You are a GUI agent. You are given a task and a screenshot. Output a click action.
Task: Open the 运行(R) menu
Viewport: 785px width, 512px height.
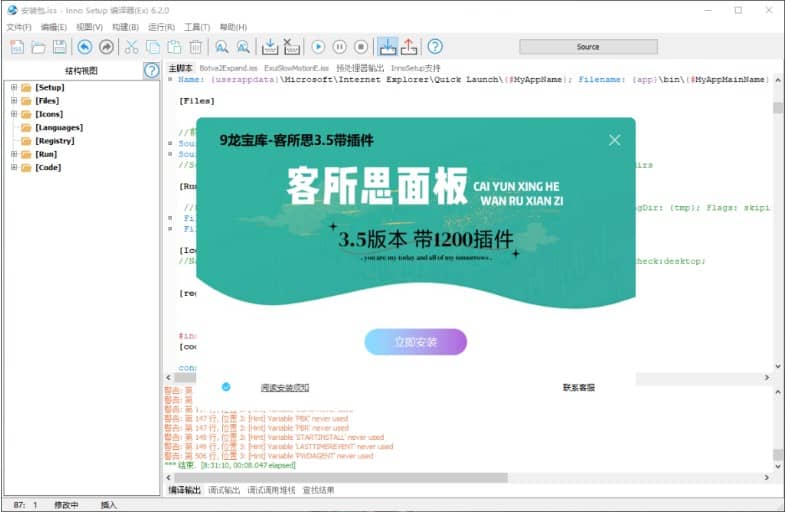tap(161, 27)
